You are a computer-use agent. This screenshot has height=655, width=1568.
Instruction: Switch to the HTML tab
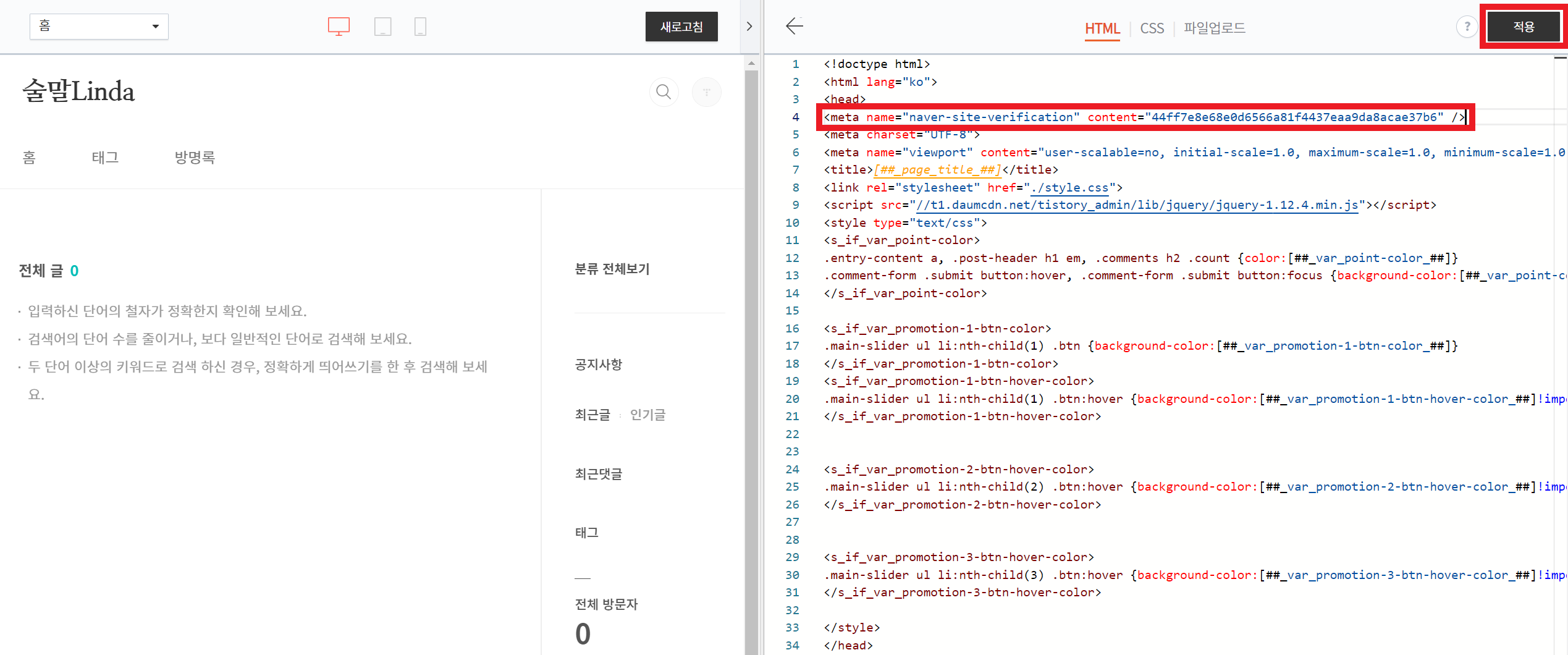tap(1102, 28)
